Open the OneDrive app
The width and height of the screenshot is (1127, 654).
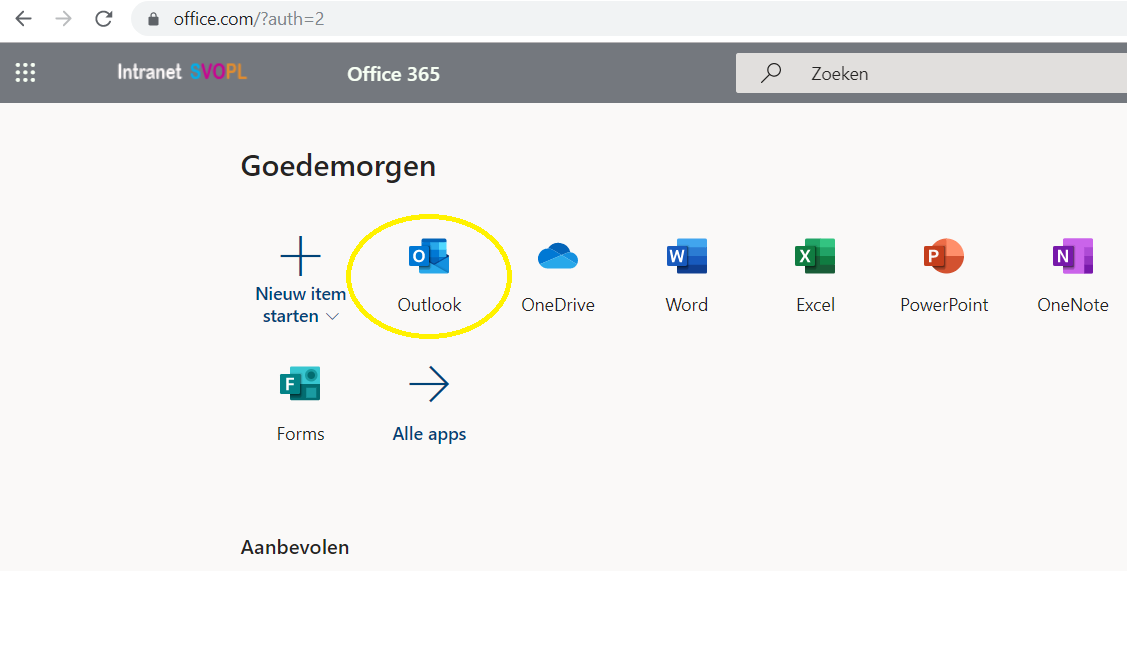(x=558, y=276)
